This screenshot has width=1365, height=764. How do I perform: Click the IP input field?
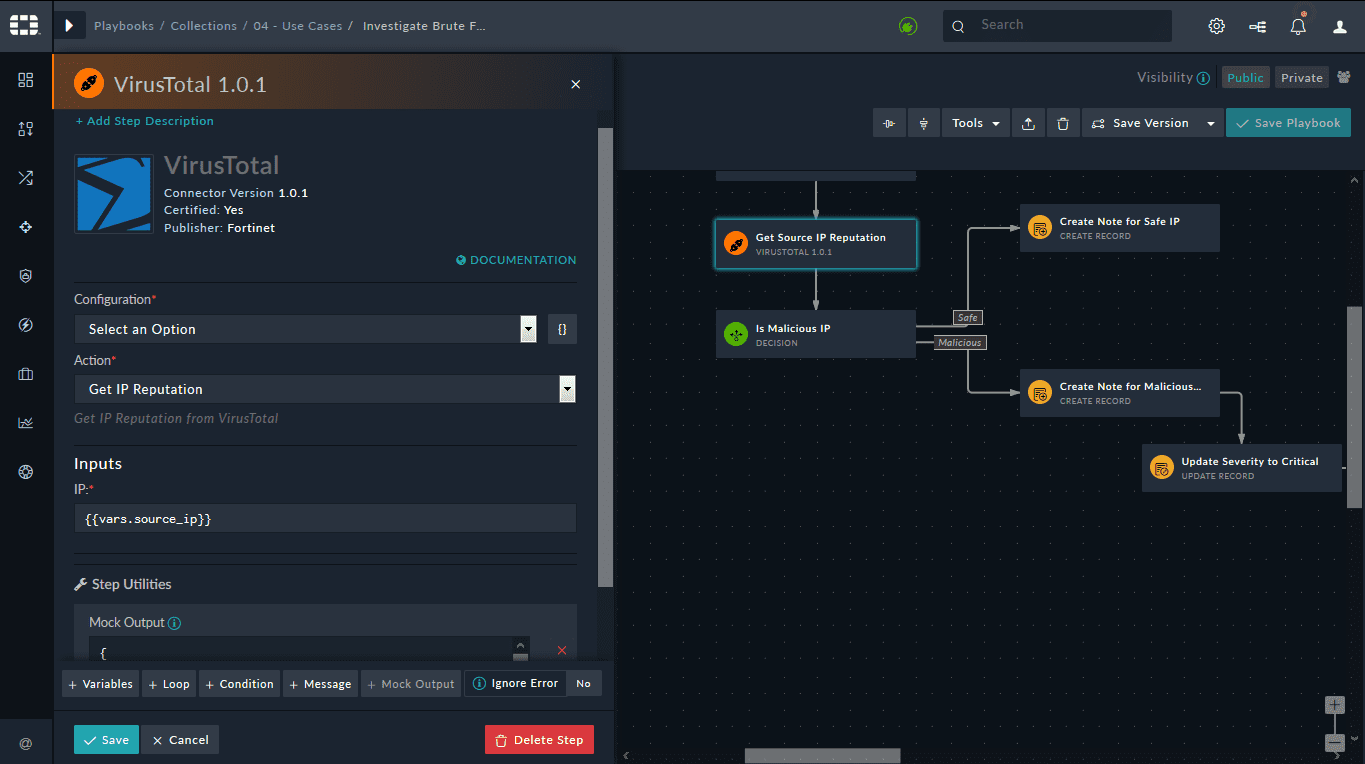[325, 518]
